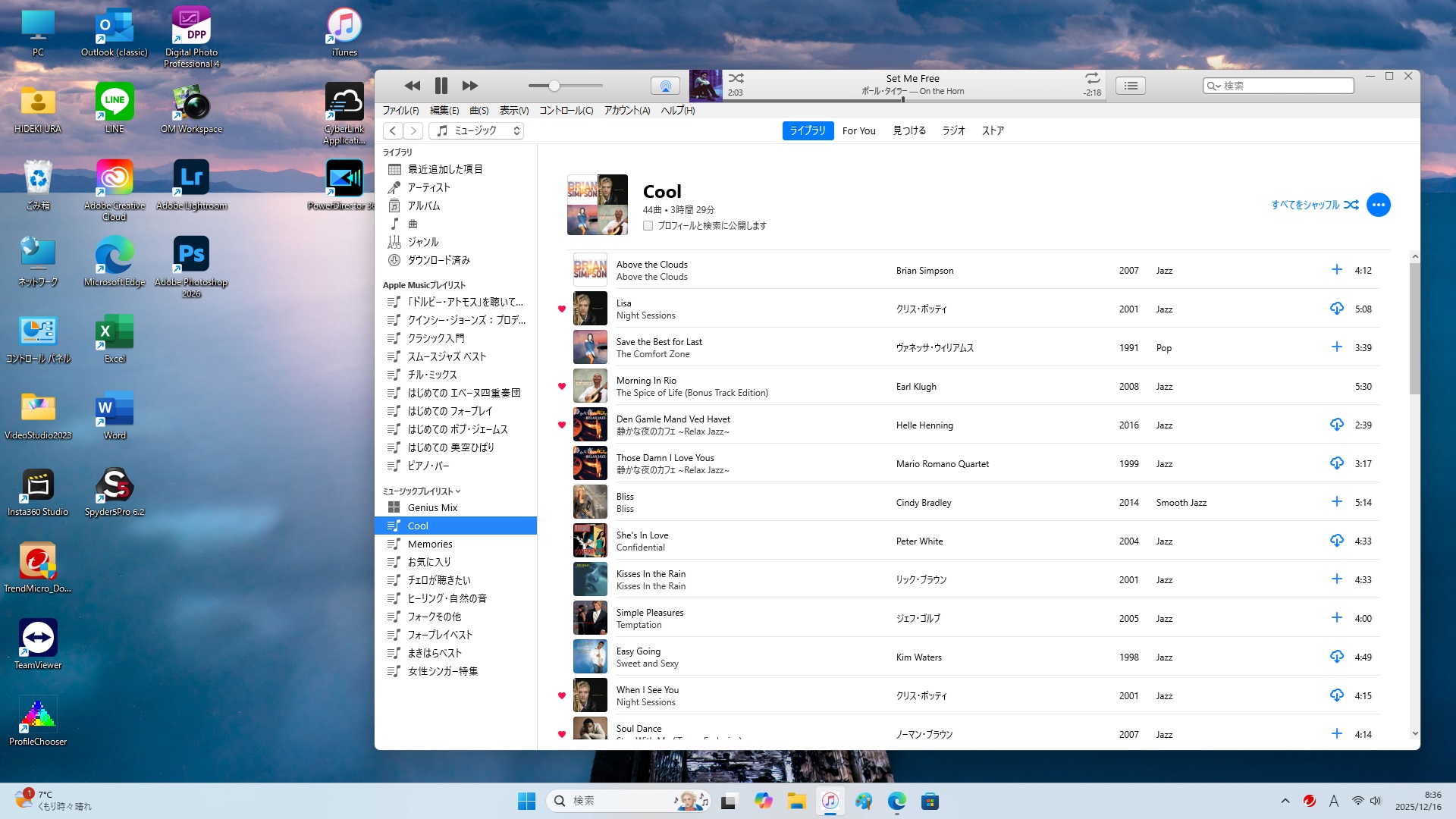Click the blue more-options ellipsis button
This screenshot has width=1456, height=819.
pos(1378,205)
